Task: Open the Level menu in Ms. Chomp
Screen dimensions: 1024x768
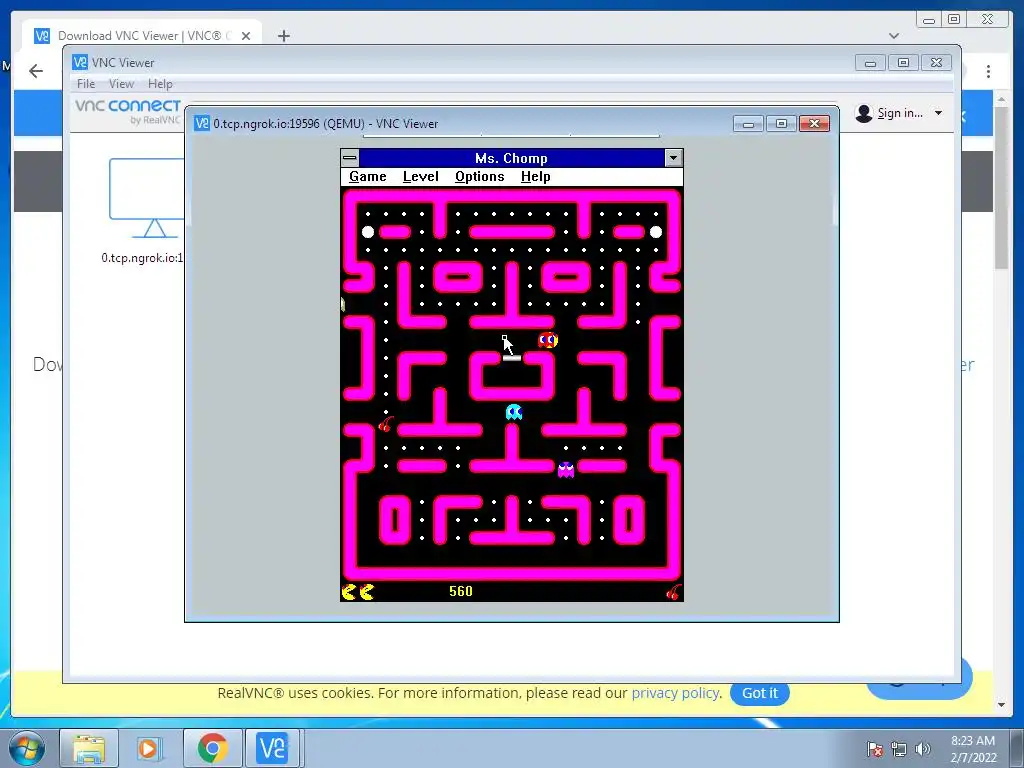Action: pos(421,176)
